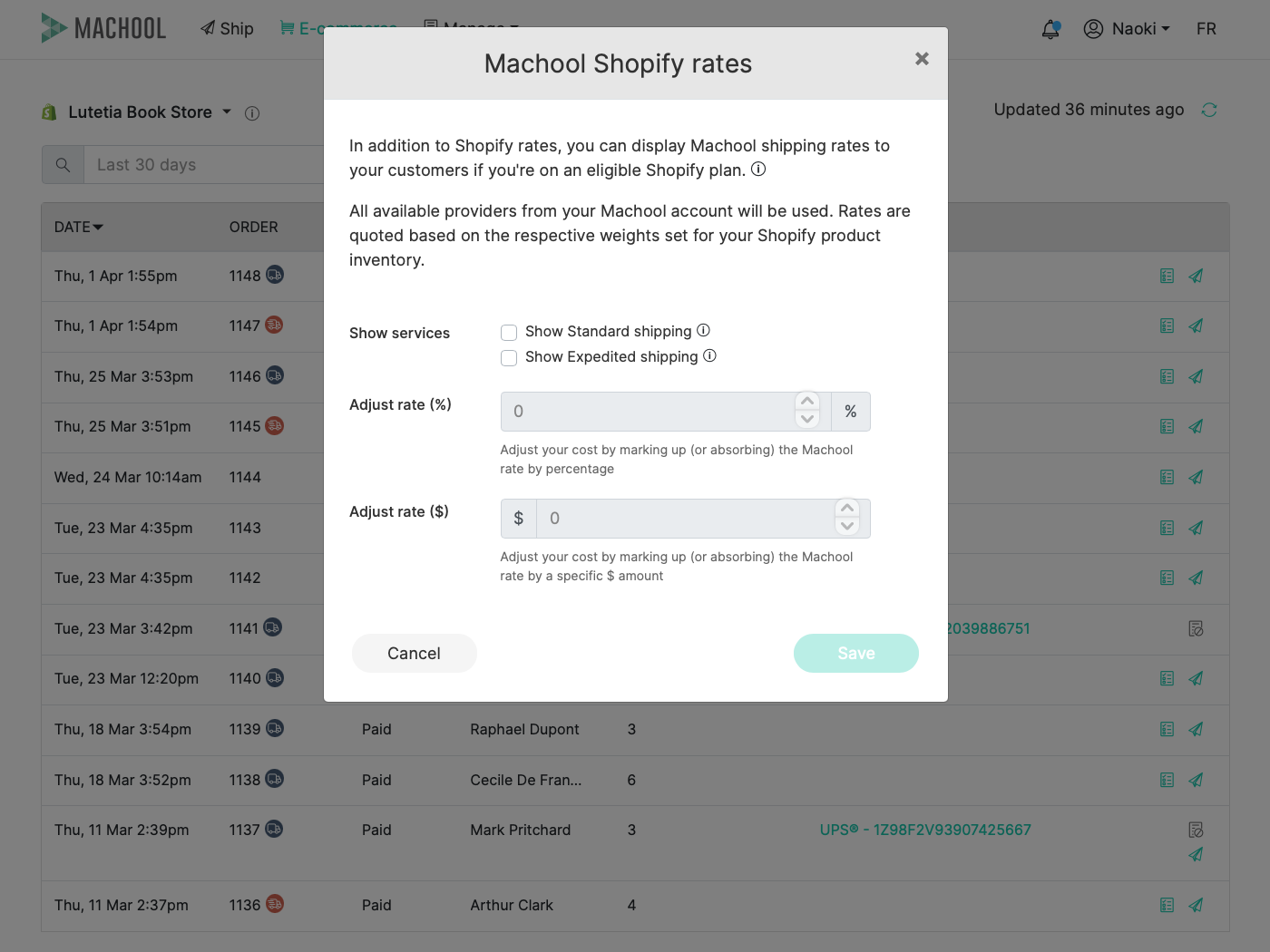Close the Machool Shopify rates modal
The image size is (1270, 952).
922,59
